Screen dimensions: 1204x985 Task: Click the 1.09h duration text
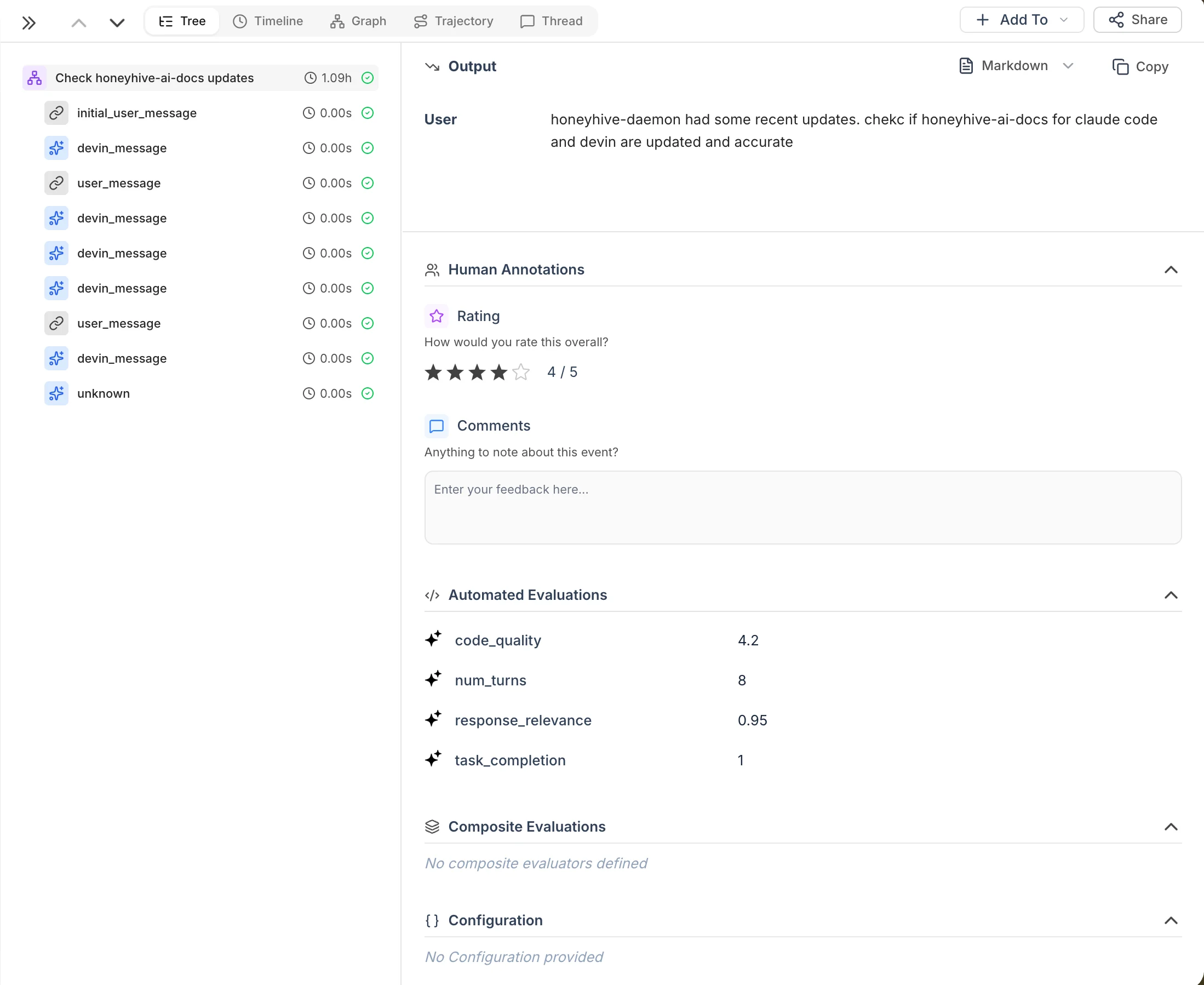click(x=336, y=78)
